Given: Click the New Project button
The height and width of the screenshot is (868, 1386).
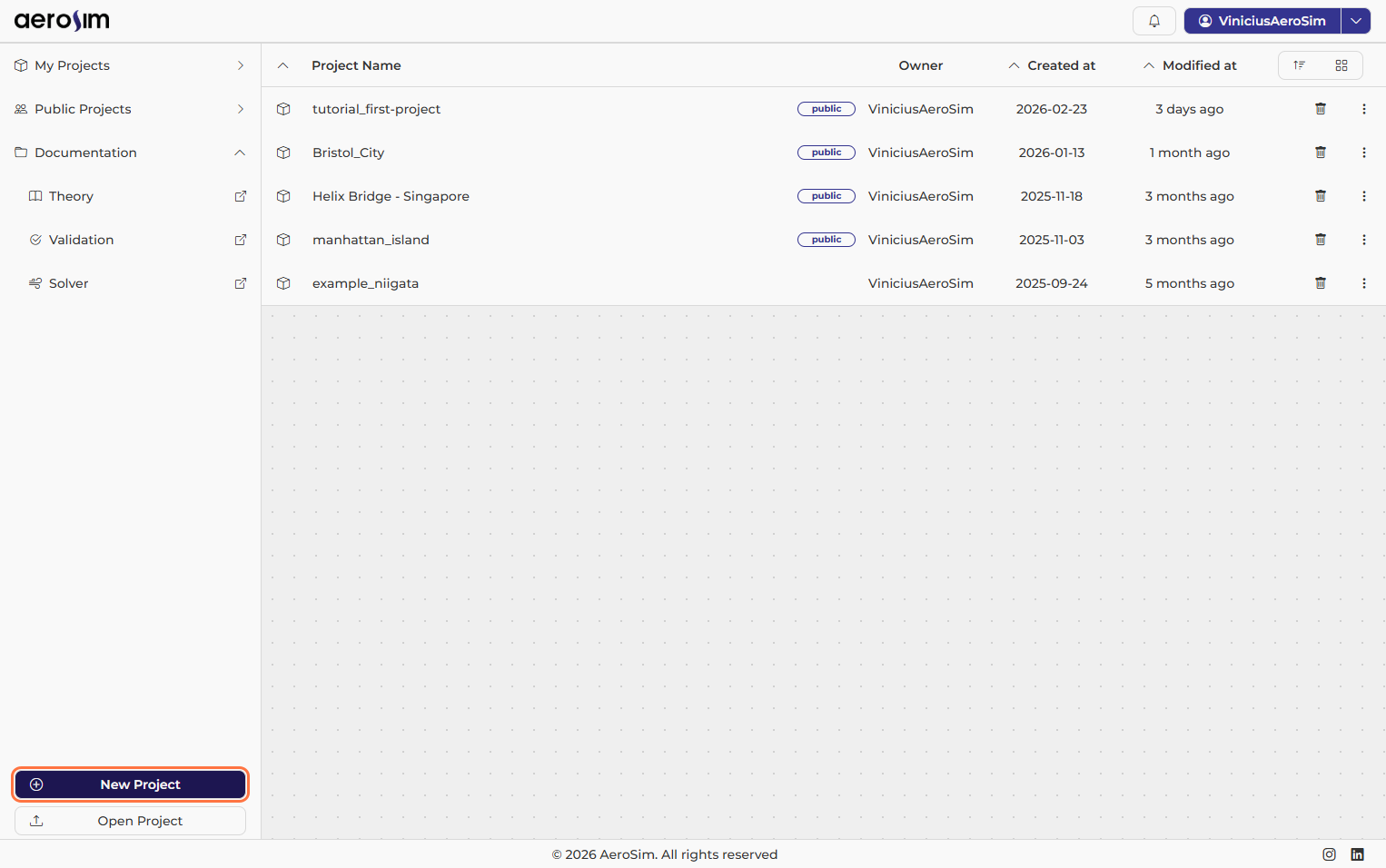Looking at the screenshot, I should (x=130, y=784).
